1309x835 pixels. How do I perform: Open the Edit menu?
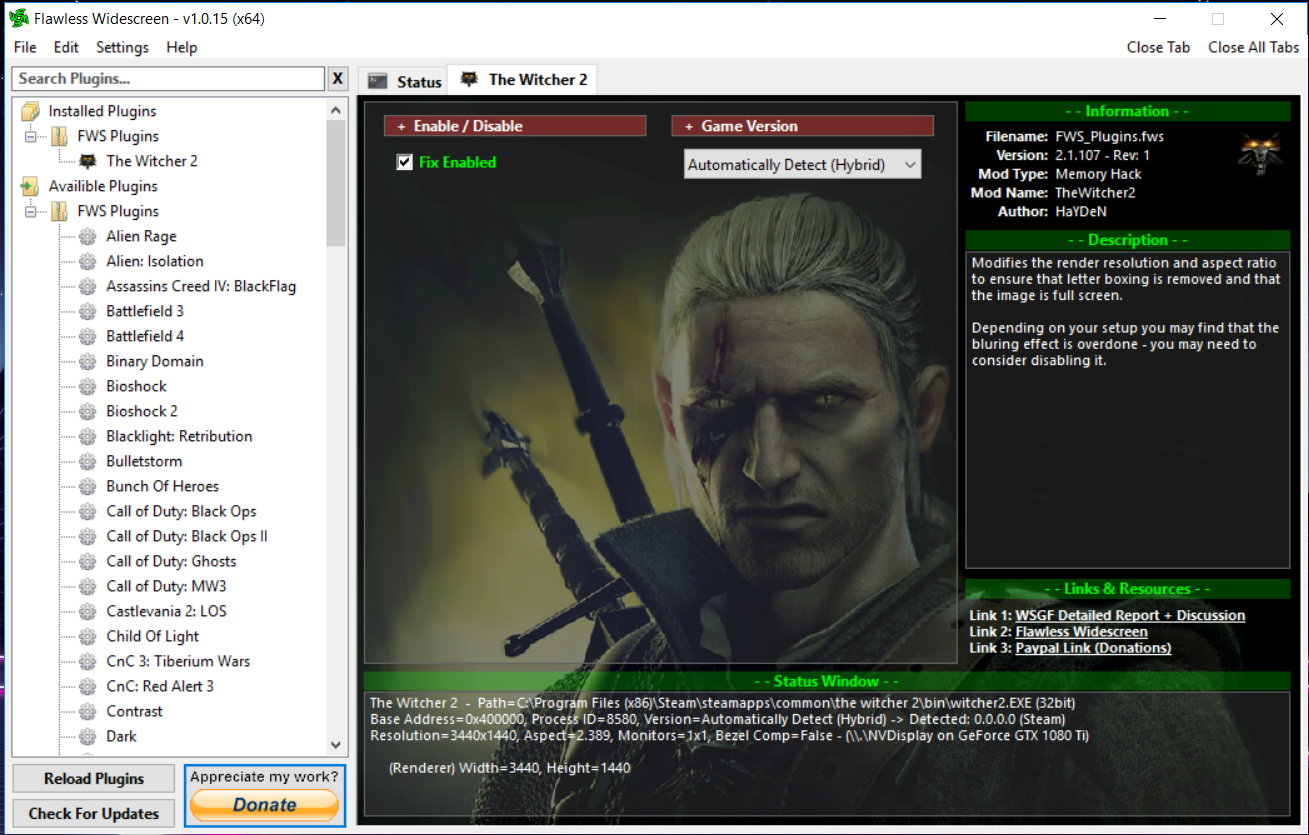click(x=66, y=47)
